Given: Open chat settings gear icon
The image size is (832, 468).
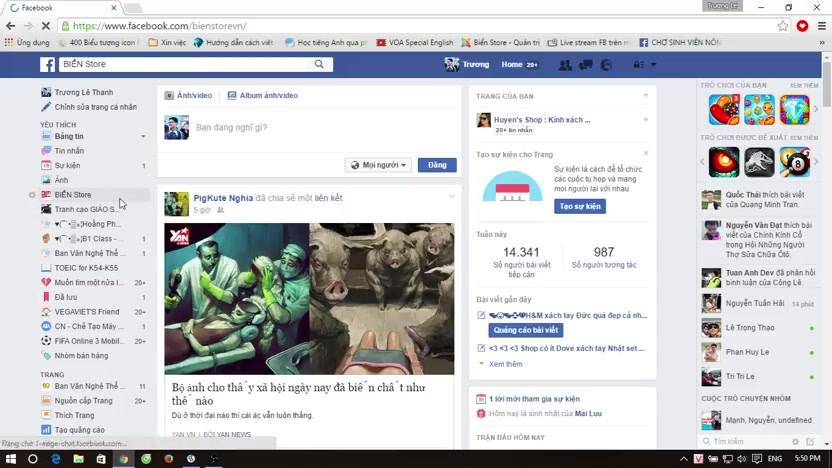Looking at the screenshot, I should pyautogui.click(x=795, y=441).
